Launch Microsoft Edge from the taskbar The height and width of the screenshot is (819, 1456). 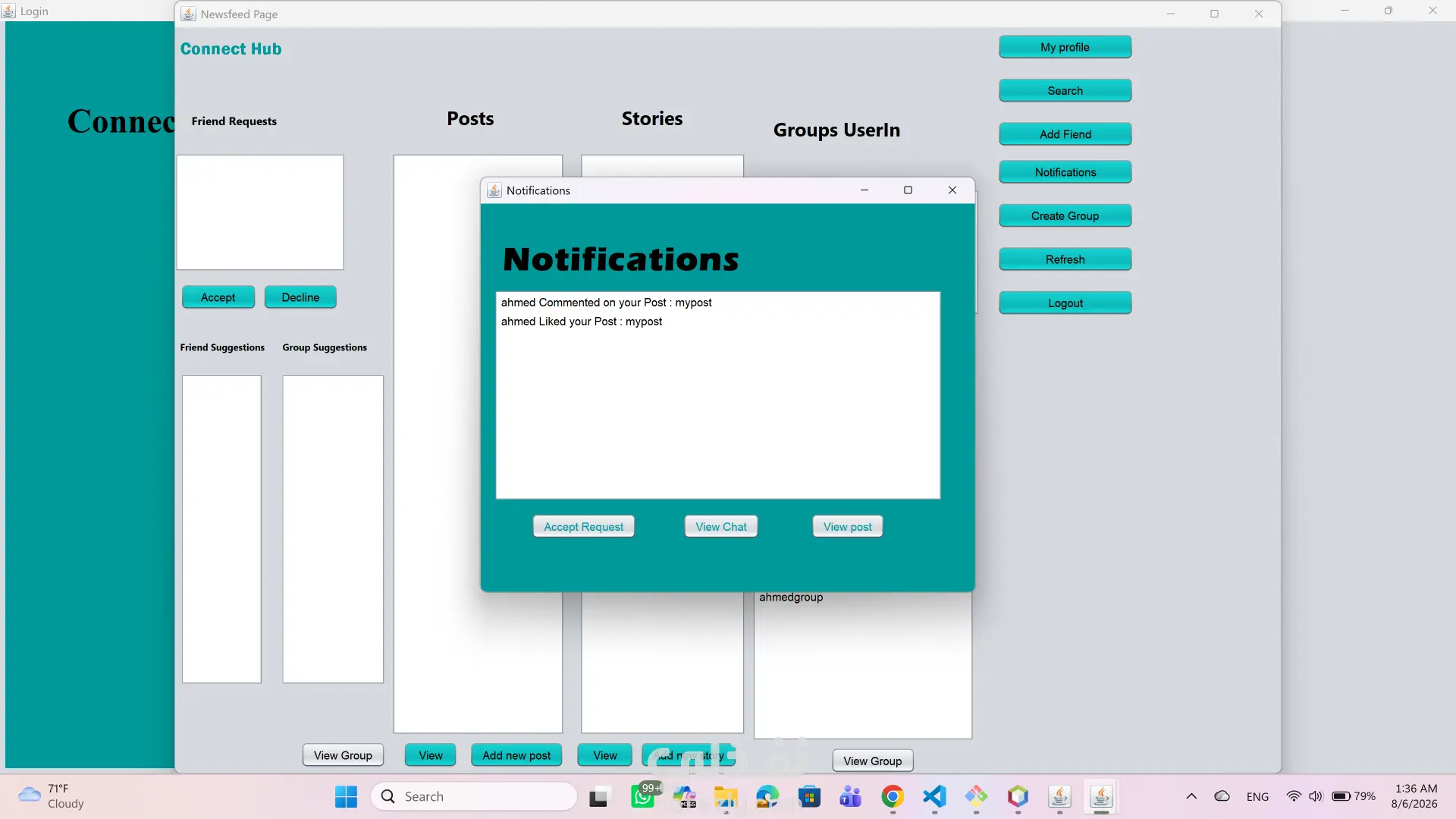tap(767, 797)
